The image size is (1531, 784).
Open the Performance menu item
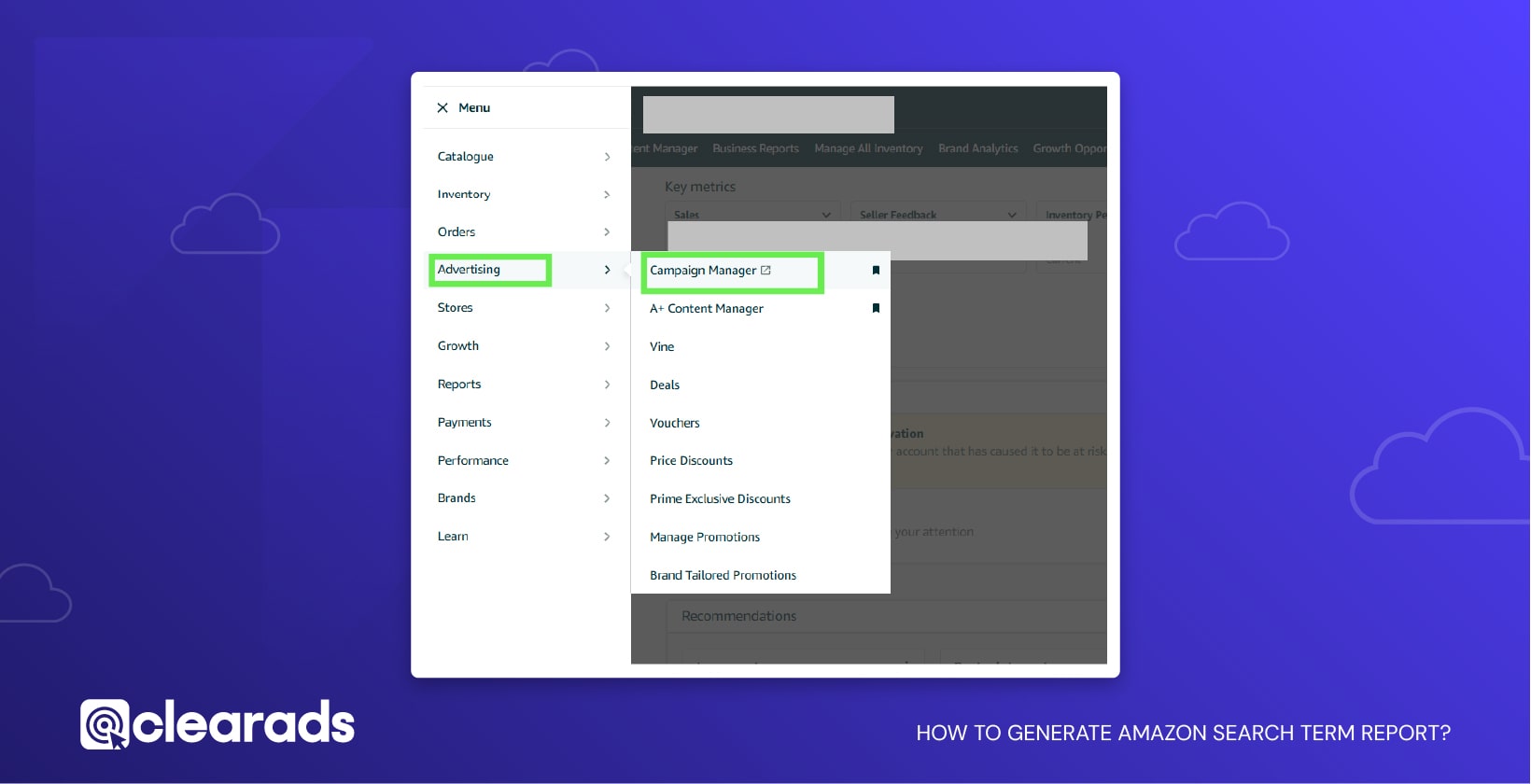coord(473,461)
